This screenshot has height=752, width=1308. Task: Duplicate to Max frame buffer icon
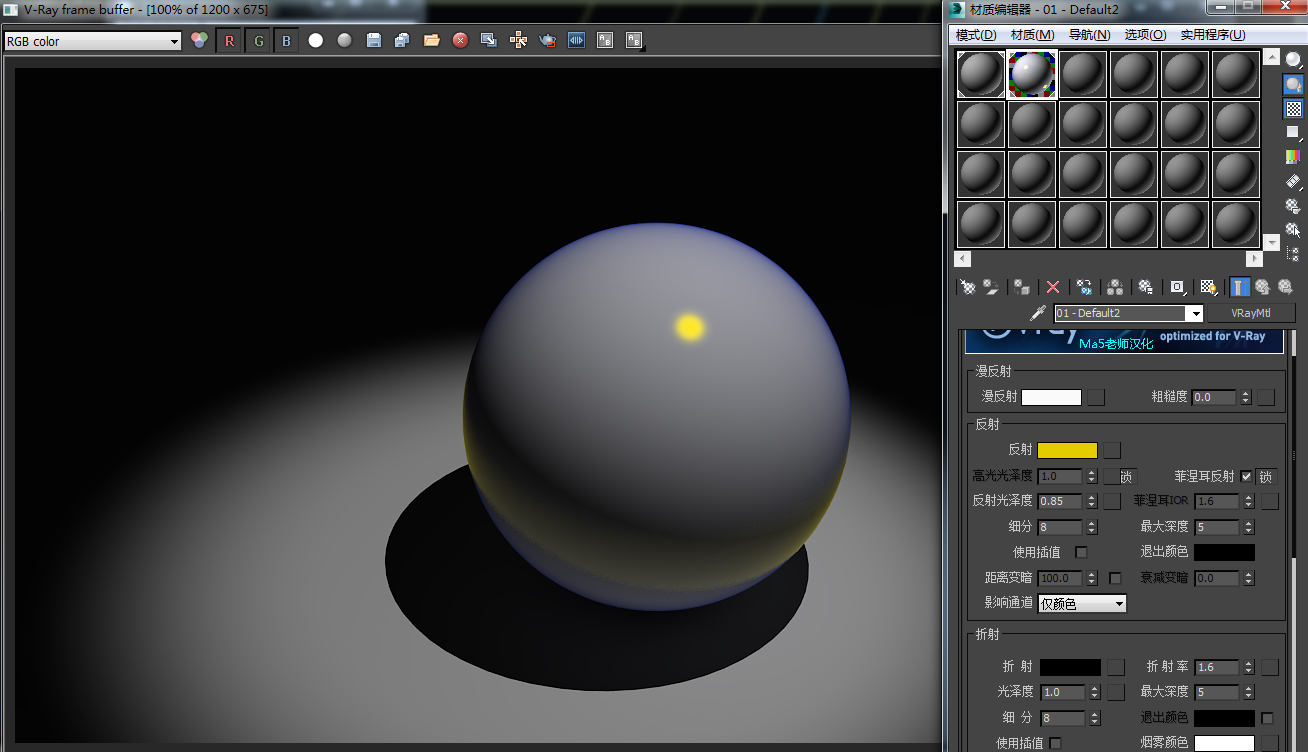point(489,41)
